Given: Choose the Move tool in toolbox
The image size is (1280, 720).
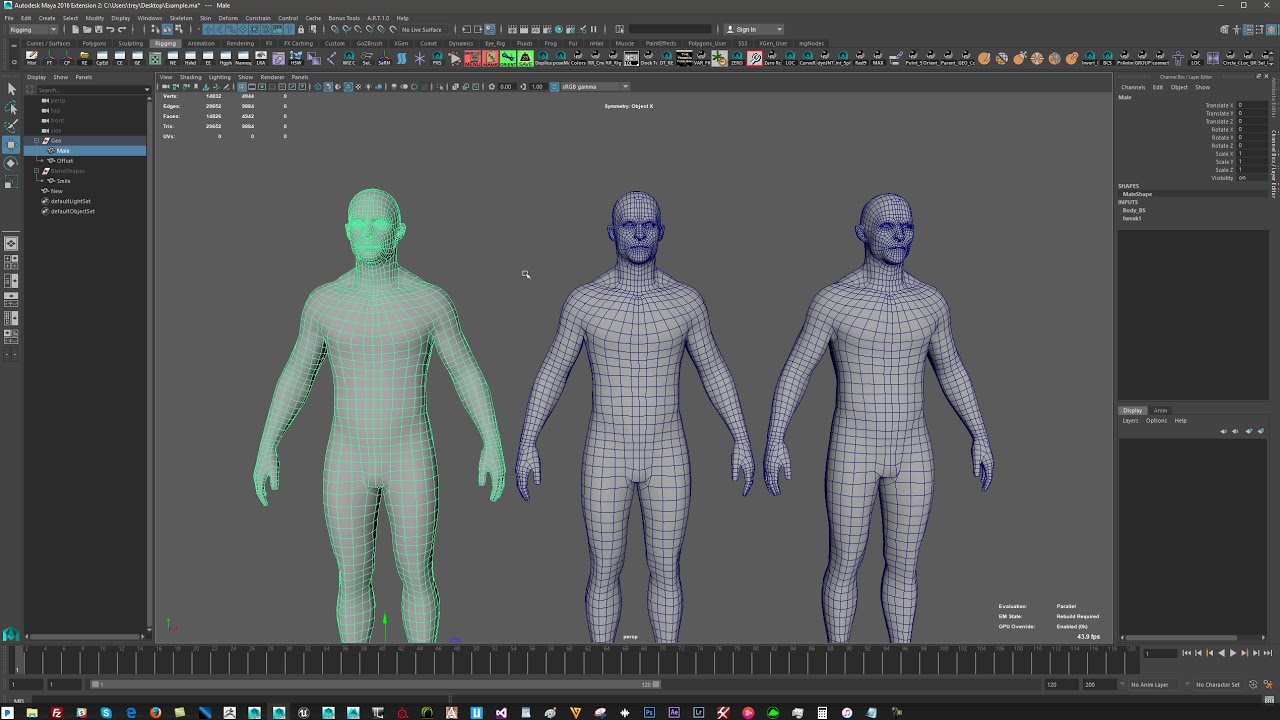Looking at the screenshot, I should [11, 145].
